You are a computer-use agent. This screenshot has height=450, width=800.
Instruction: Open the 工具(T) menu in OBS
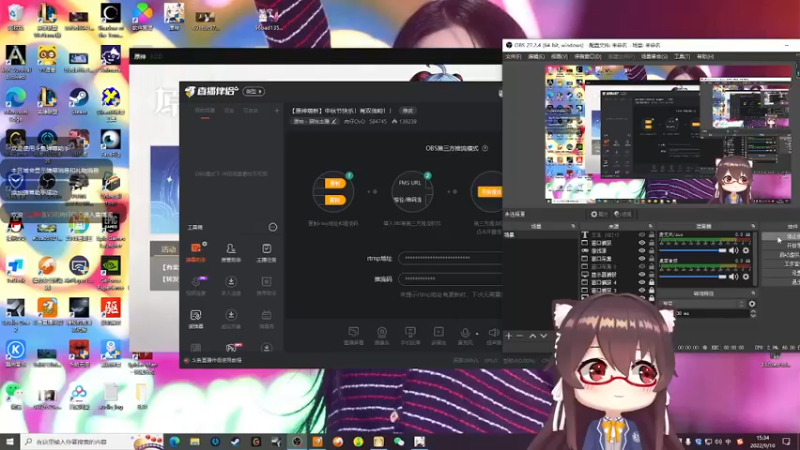pyautogui.click(x=682, y=57)
